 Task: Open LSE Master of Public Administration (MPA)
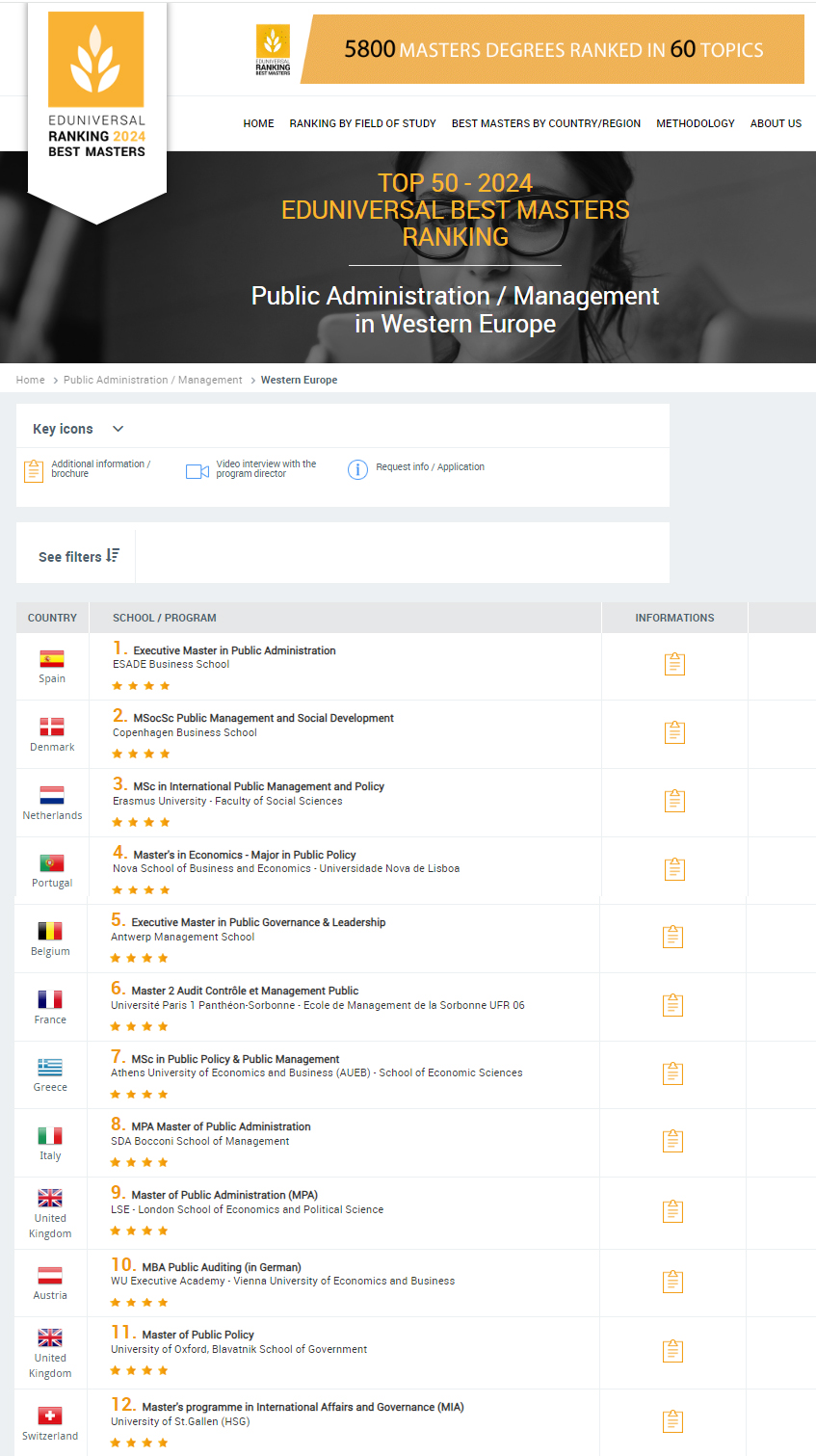pyautogui.click(x=224, y=1195)
